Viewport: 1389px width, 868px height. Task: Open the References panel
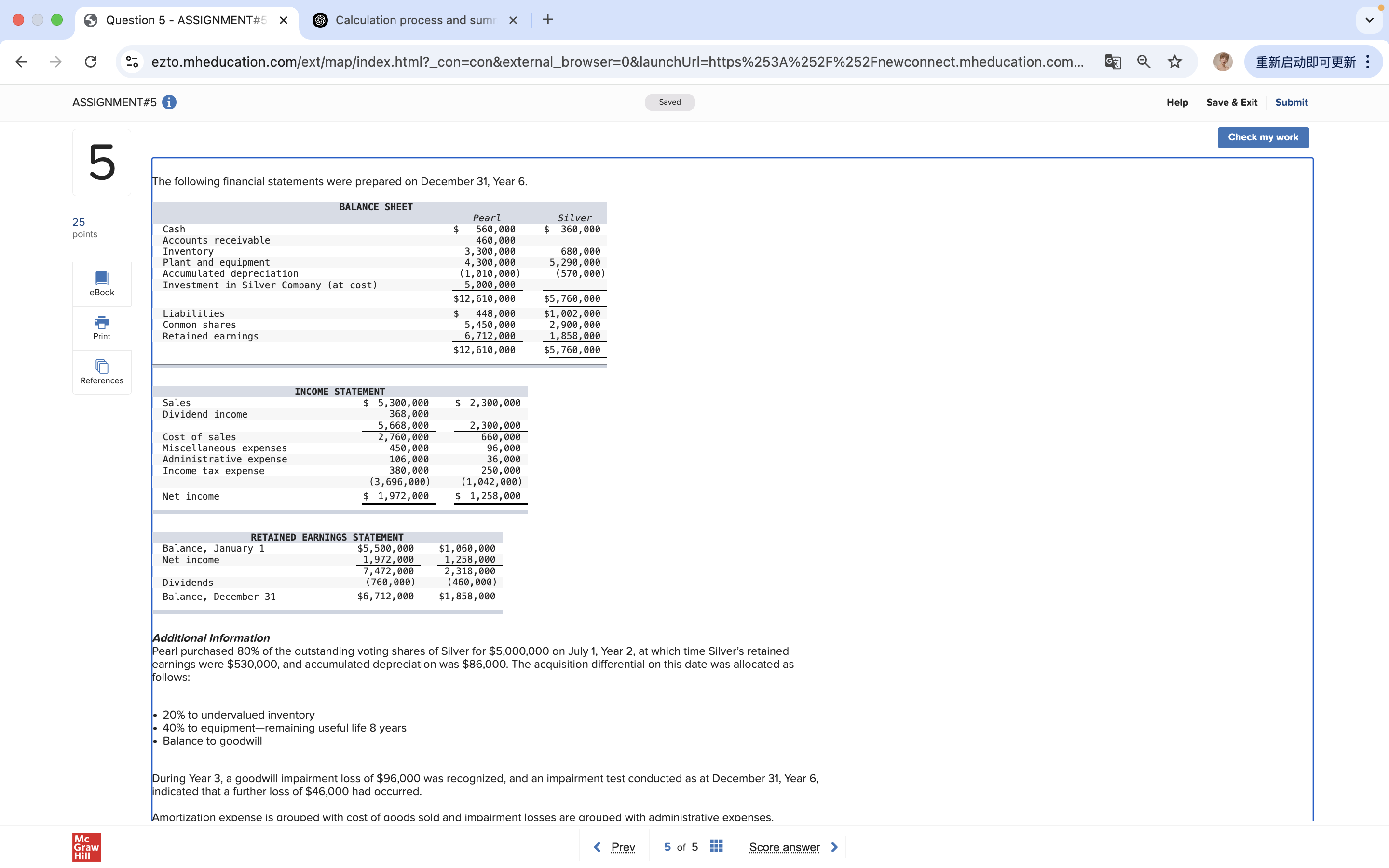(x=102, y=372)
